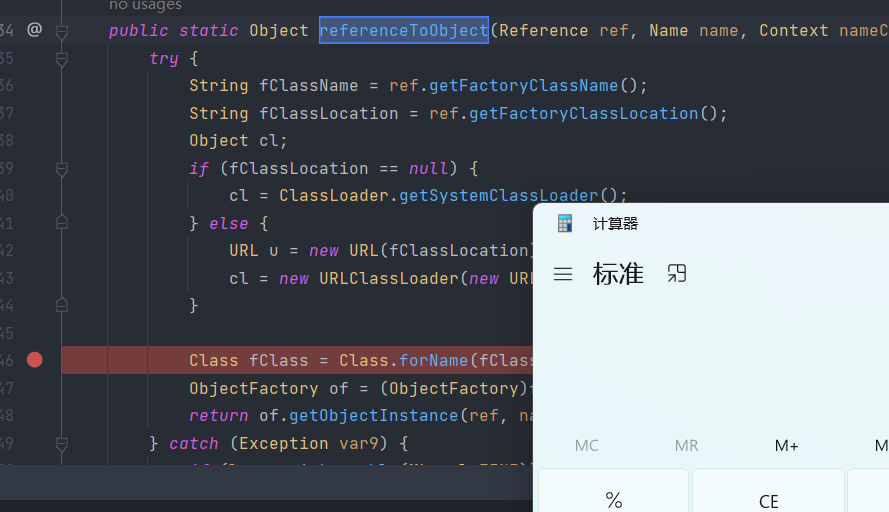Click getFactoryClassName method call in code
This screenshot has height=512, width=889.
click(544, 86)
